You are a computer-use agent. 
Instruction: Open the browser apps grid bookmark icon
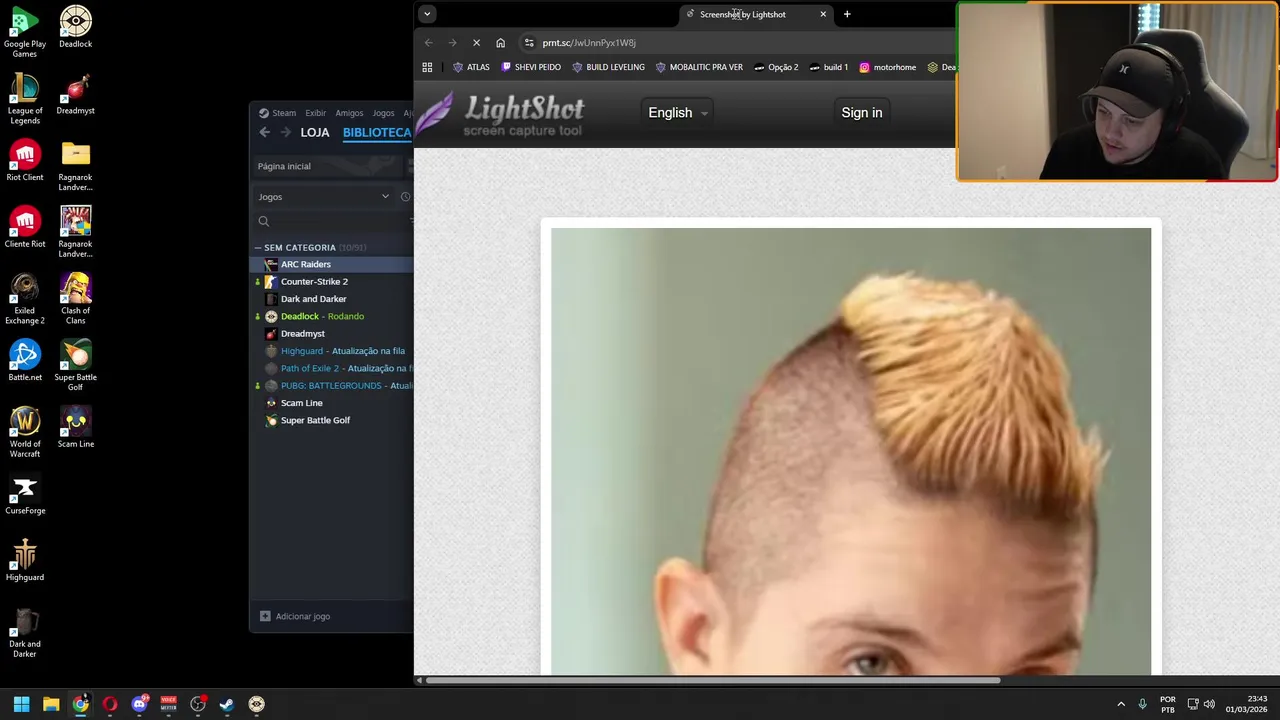pyautogui.click(x=427, y=67)
